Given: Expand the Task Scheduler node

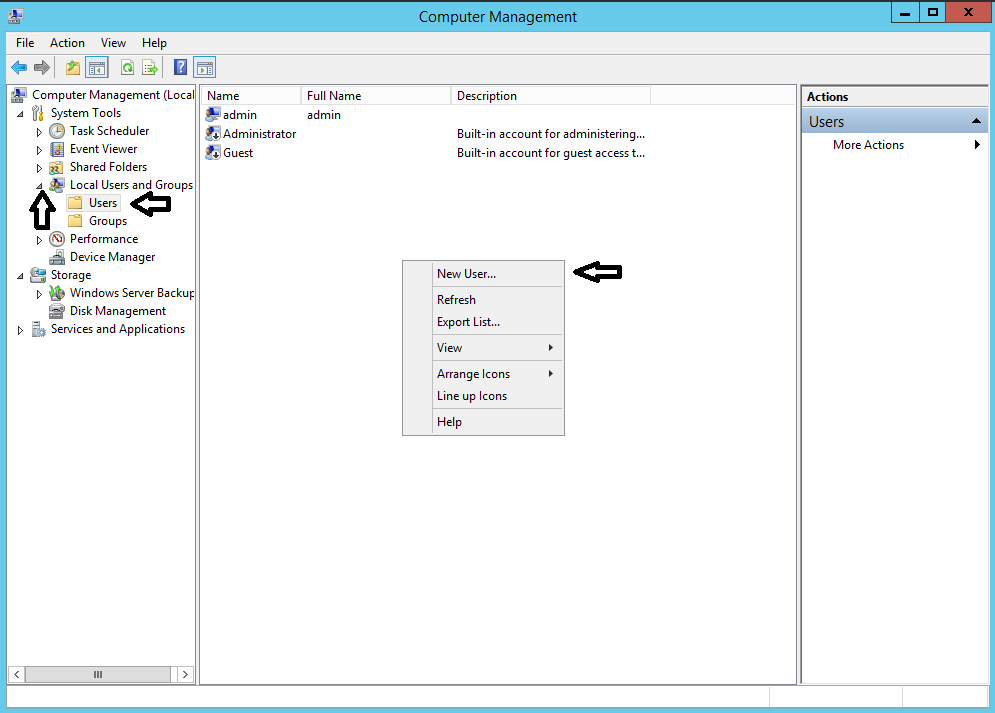Looking at the screenshot, I should [x=39, y=132].
